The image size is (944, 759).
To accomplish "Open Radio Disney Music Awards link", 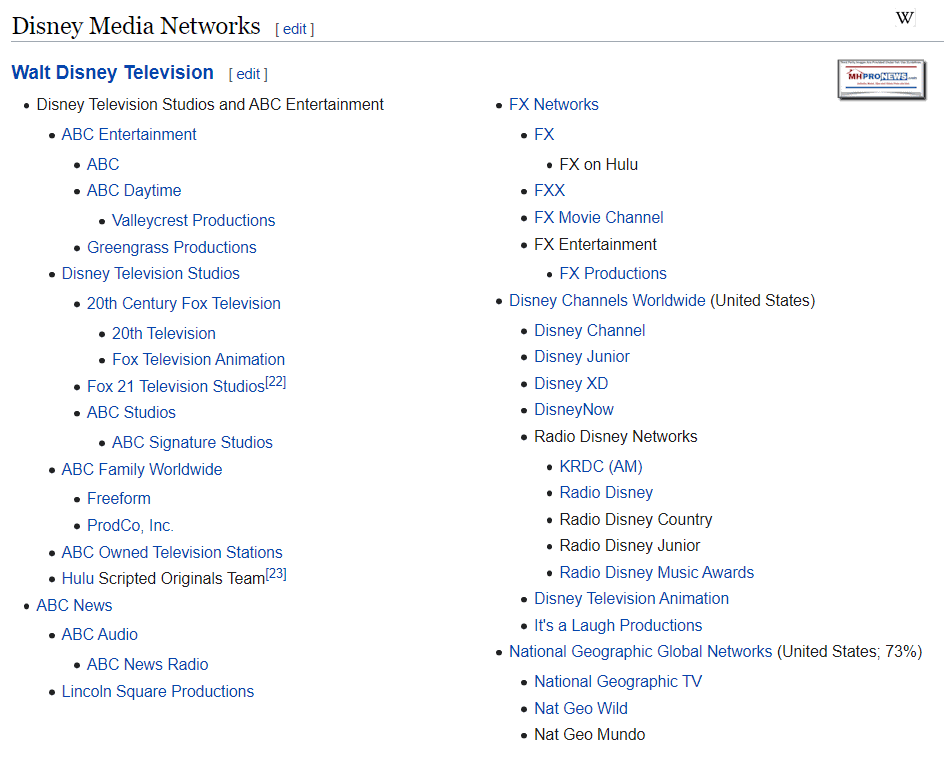I will pyautogui.click(x=657, y=572).
